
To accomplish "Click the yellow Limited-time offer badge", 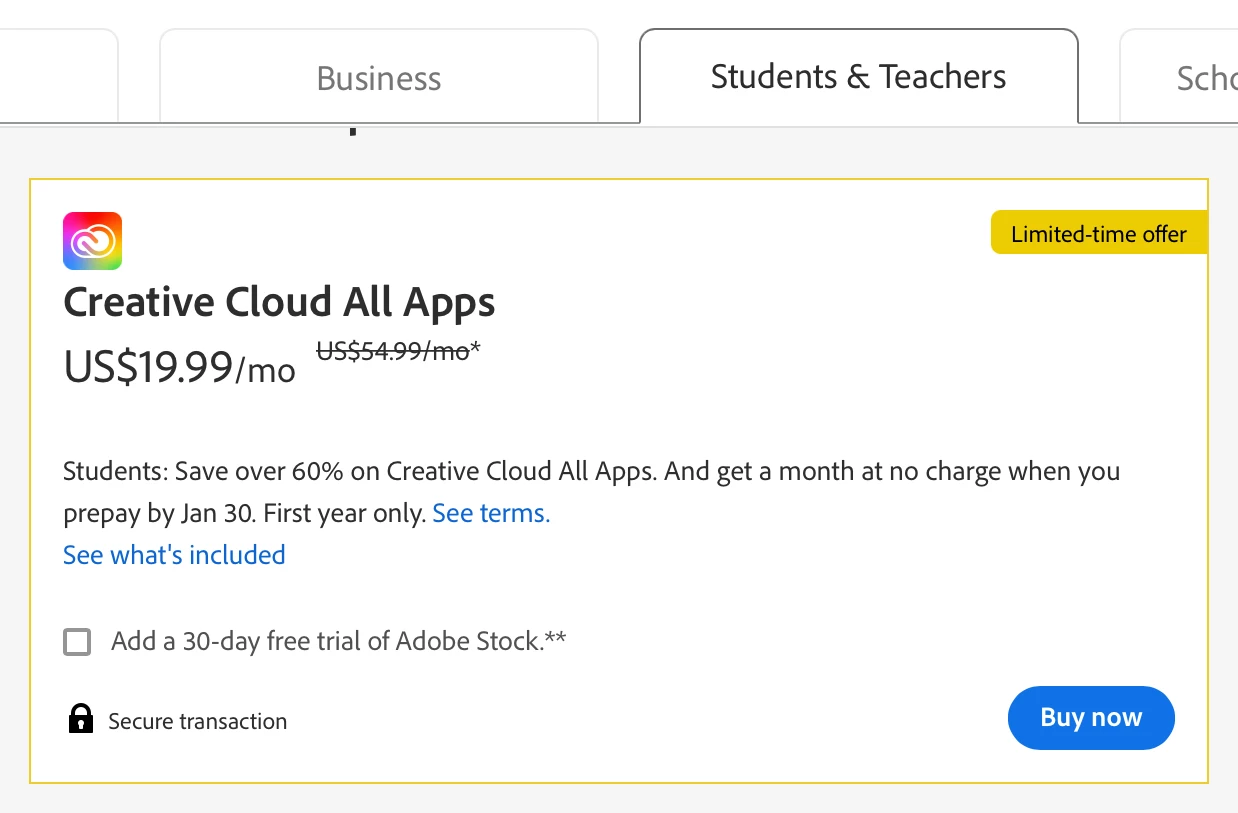I will [1098, 234].
